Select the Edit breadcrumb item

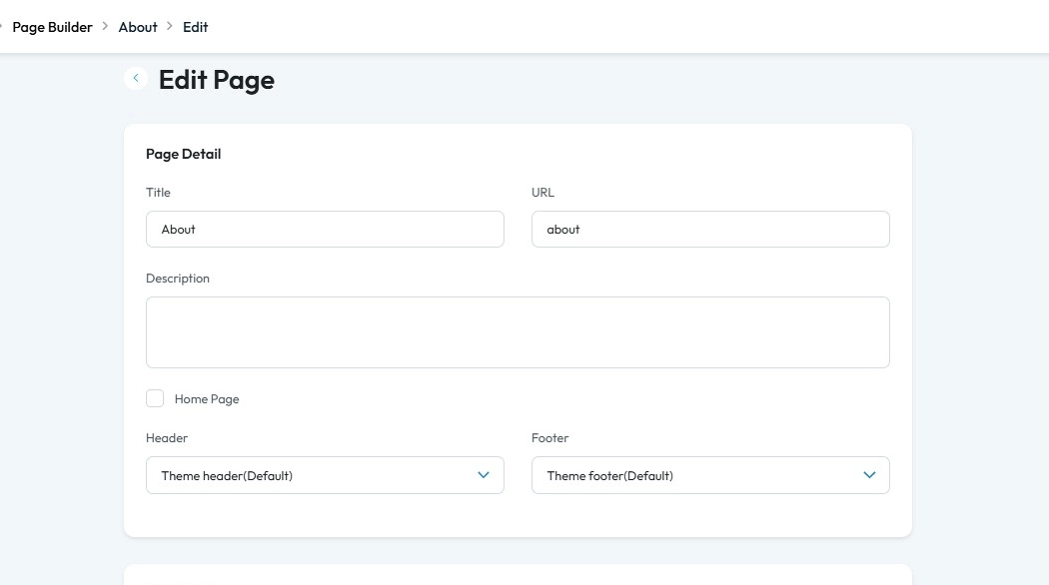click(196, 27)
